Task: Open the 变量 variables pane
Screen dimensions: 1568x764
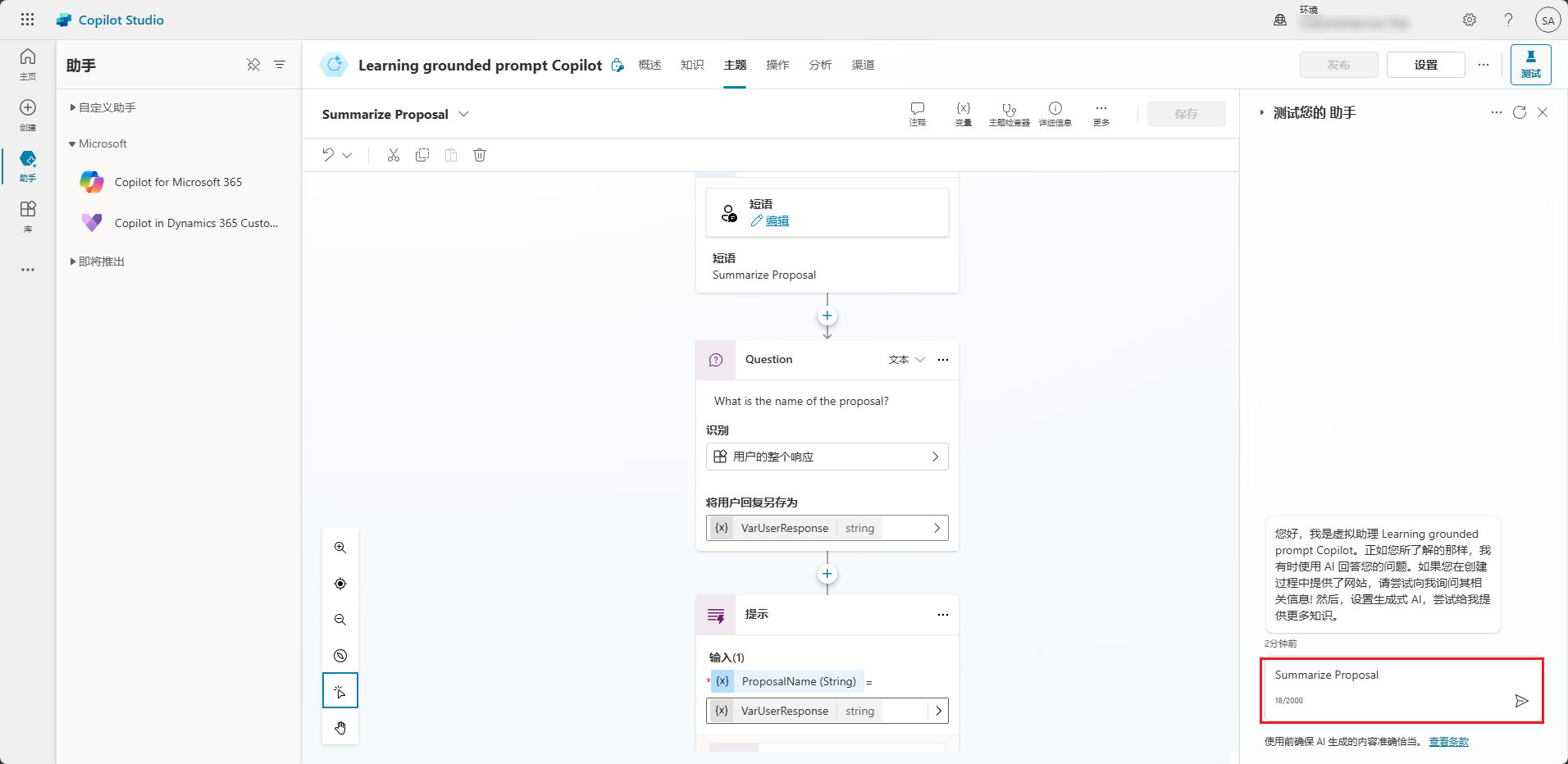Action: [964, 114]
